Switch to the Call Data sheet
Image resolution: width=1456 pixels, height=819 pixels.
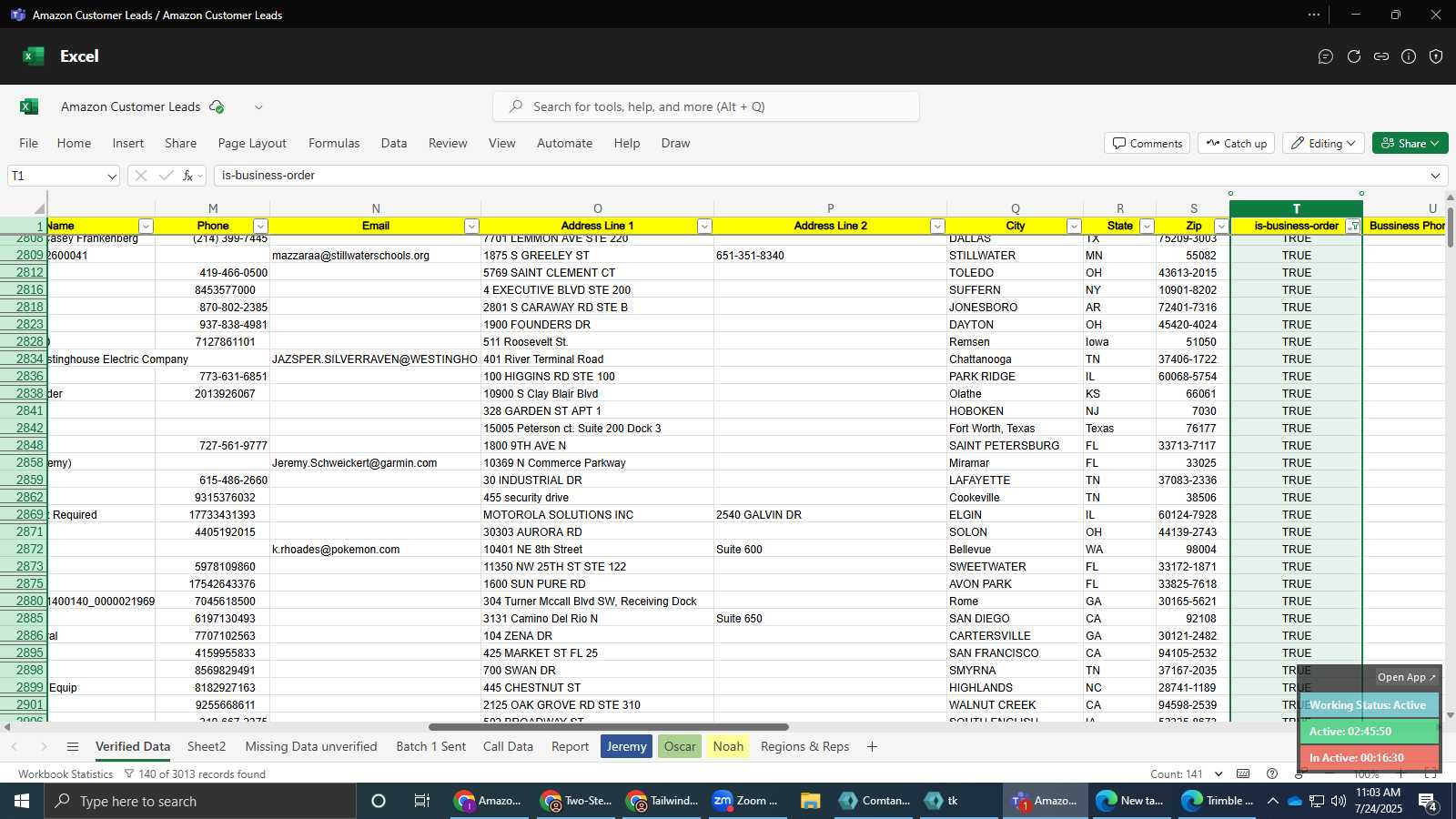(508, 746)
